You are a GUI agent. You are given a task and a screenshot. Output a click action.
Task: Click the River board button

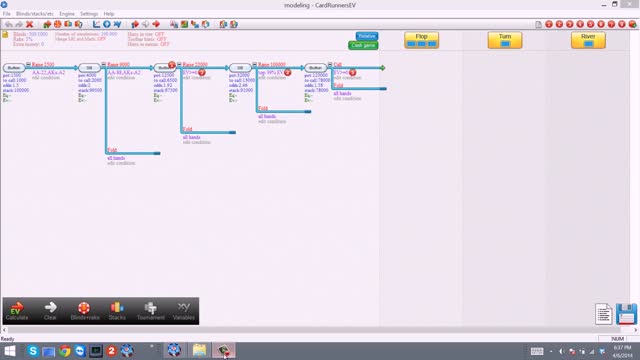tap(588, 40)
